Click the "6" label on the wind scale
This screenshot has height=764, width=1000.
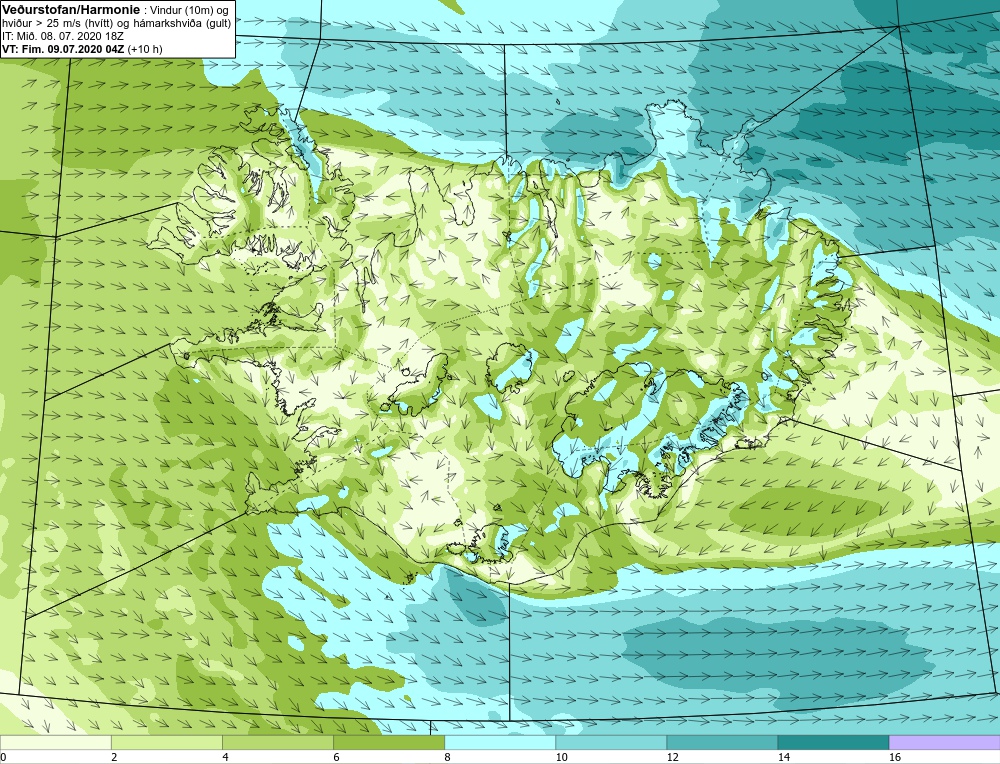336,757
